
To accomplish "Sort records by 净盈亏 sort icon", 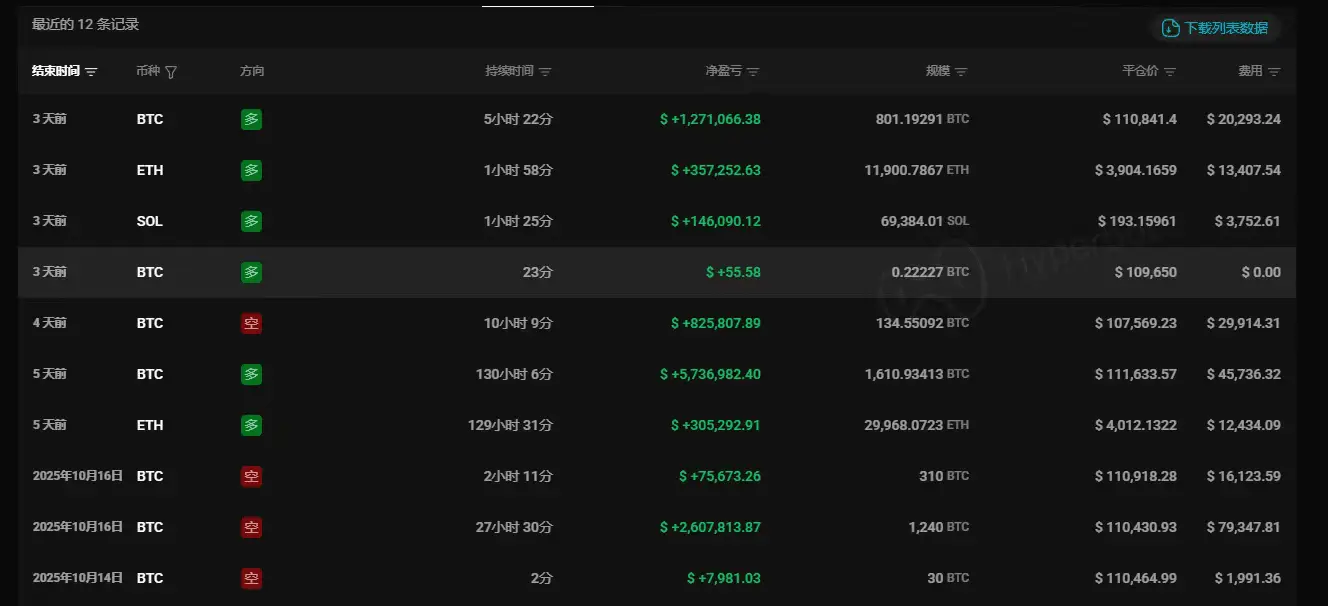I will pos(753,72).
